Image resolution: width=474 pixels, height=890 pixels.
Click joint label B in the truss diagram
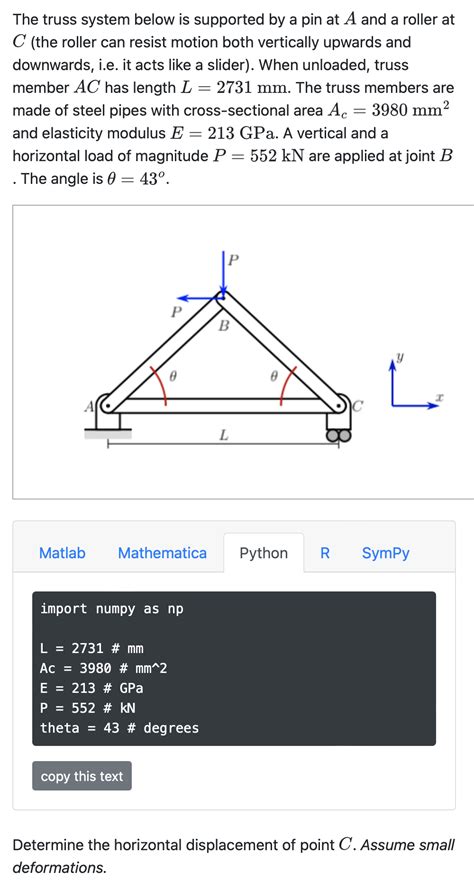tap(224, 326)
